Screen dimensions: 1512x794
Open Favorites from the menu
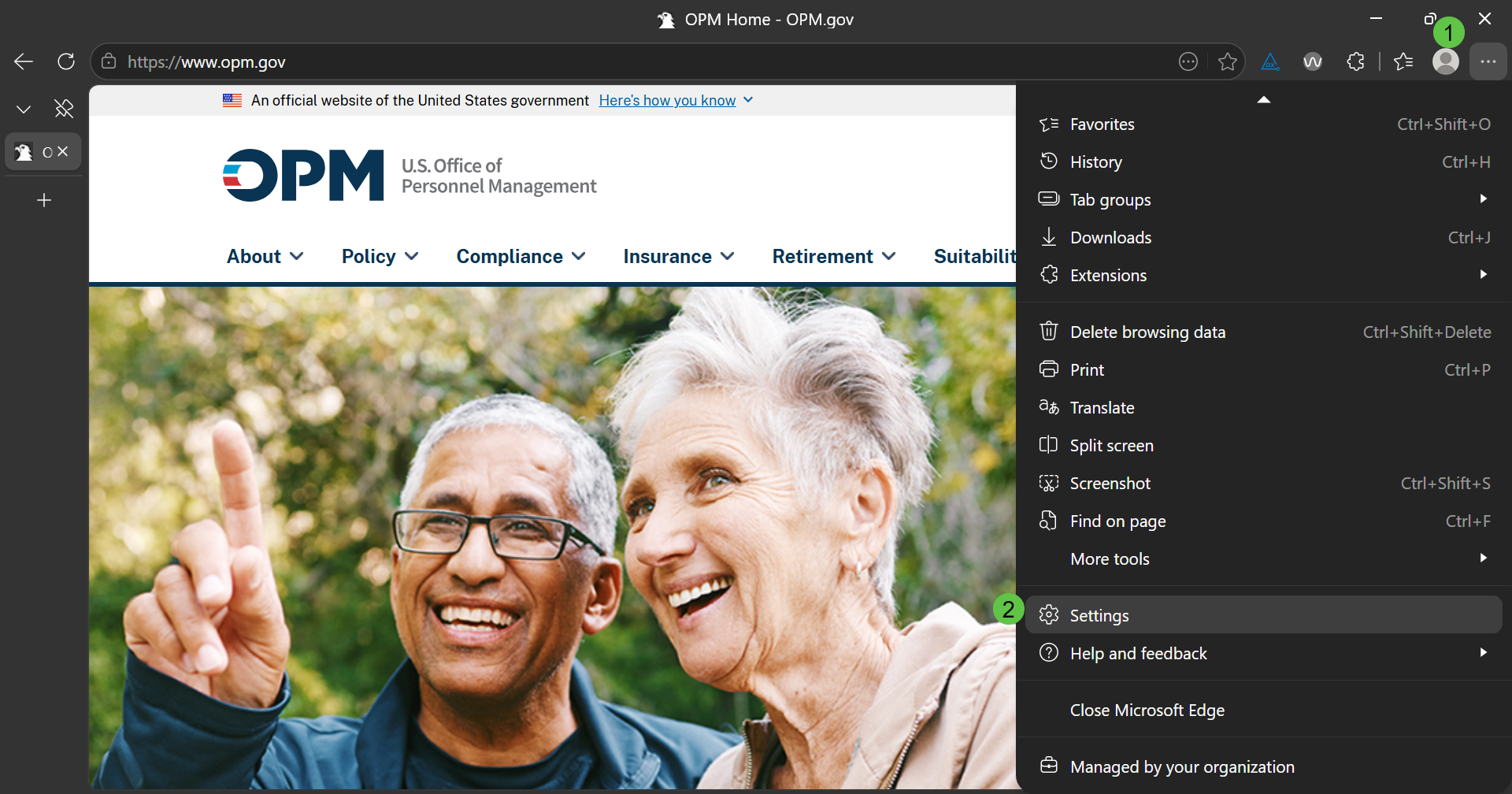[x=1264, y=124]
